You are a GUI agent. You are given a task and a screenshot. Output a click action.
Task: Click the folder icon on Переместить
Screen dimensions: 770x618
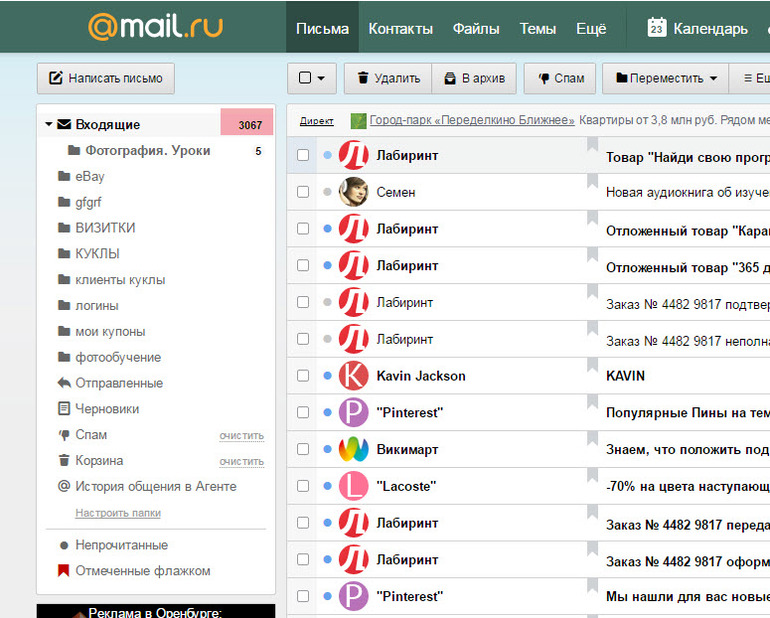622,78
